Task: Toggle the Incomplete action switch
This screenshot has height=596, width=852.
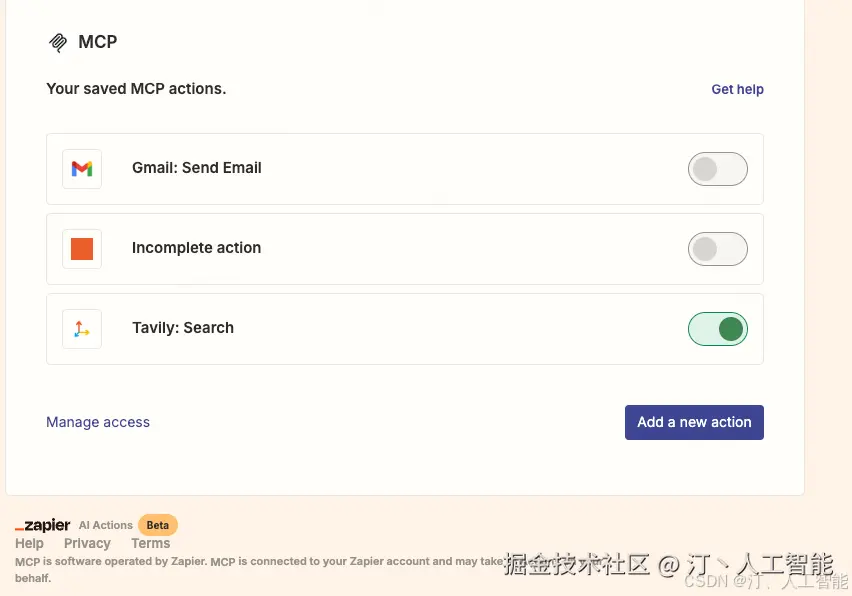Action: (717, 249)
